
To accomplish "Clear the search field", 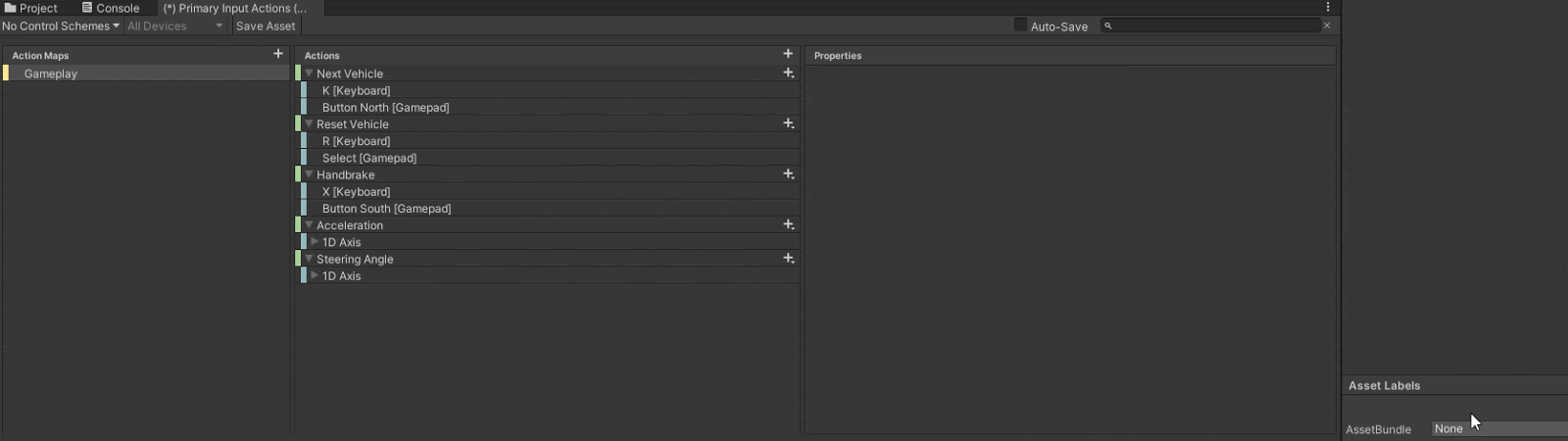I will (x=1327, y=26).
